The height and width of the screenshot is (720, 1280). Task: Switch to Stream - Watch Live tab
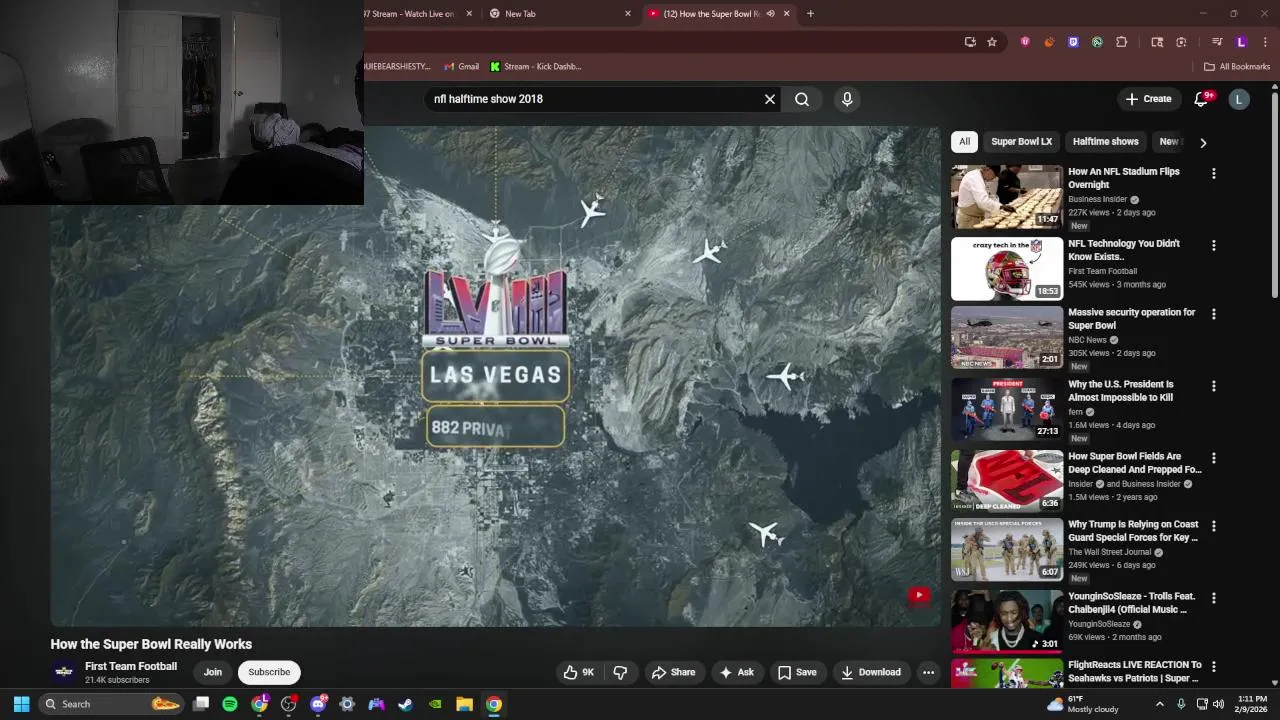(x=420, y=14)
